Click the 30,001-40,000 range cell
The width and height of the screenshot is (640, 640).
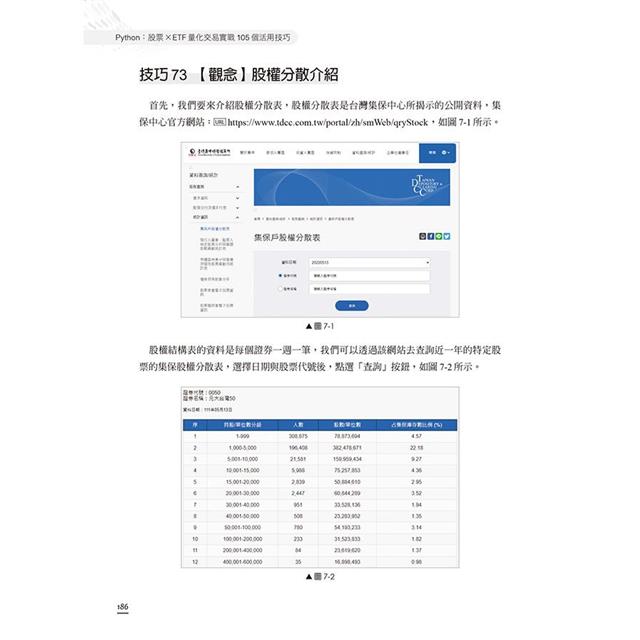242,505
